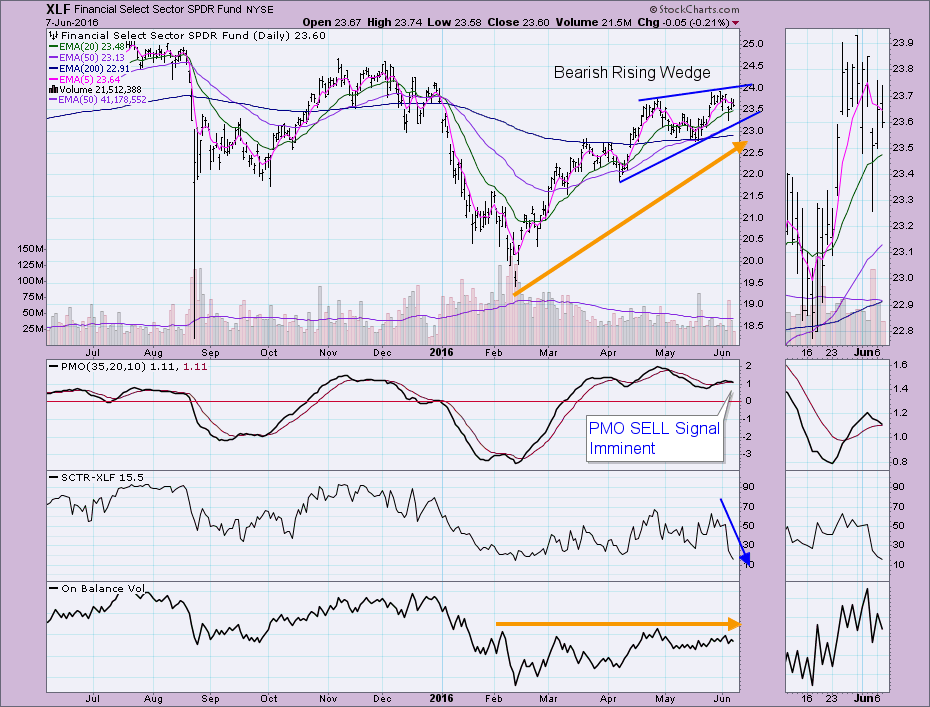Click the EMA(50) 41,178,552 volume legend entry

98,100
